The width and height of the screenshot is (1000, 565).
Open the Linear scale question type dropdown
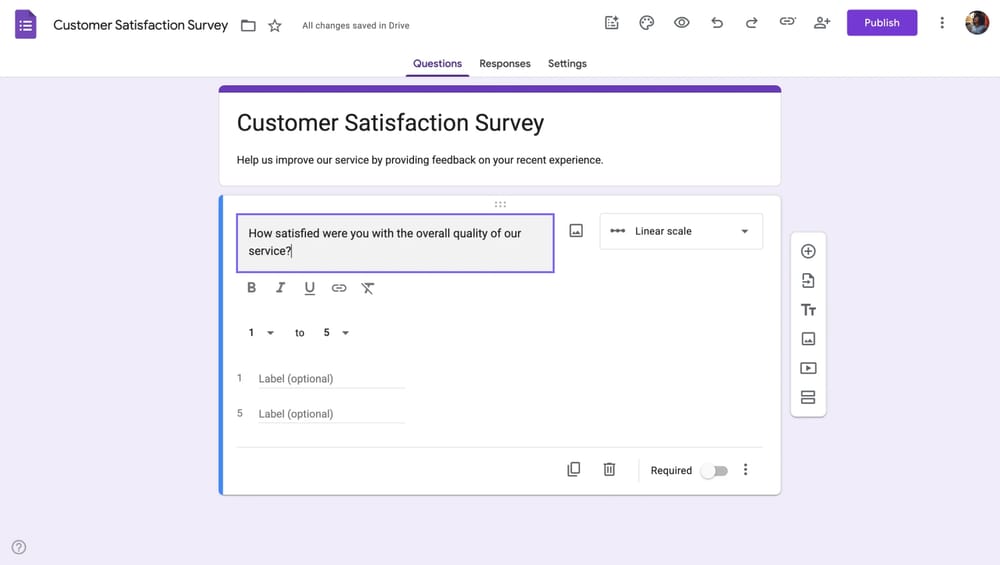(681, 231)
